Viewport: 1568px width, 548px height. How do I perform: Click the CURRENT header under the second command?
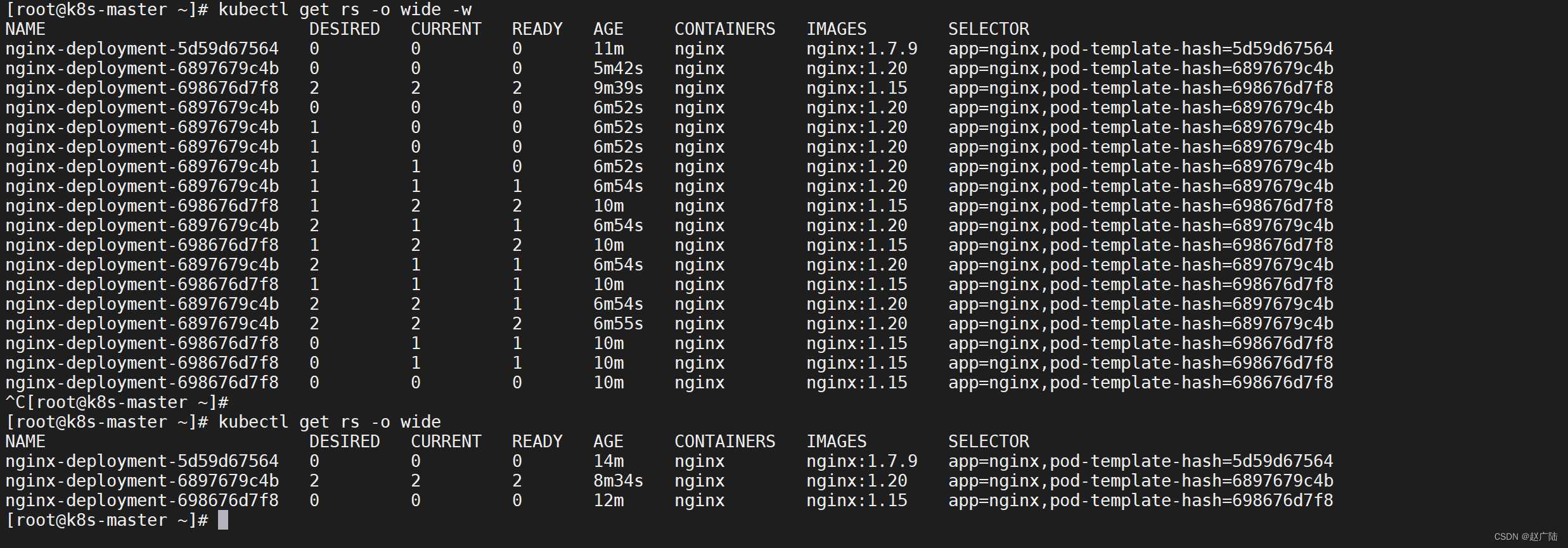coord(446,442)
